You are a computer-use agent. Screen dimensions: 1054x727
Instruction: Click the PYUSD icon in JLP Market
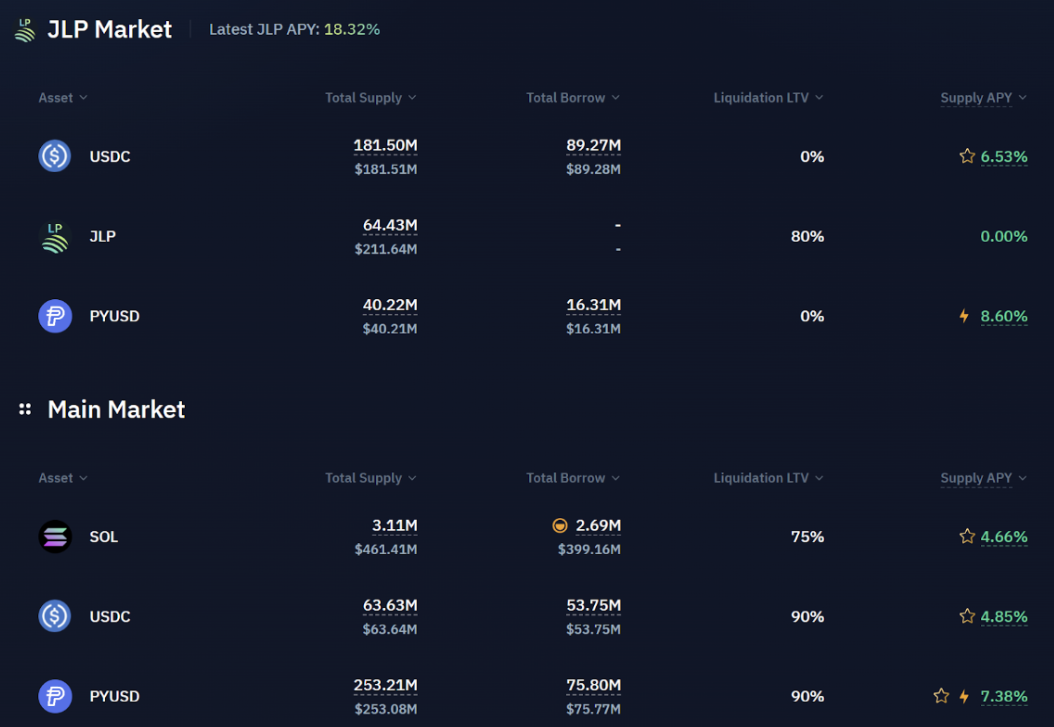tap(55, 316)
